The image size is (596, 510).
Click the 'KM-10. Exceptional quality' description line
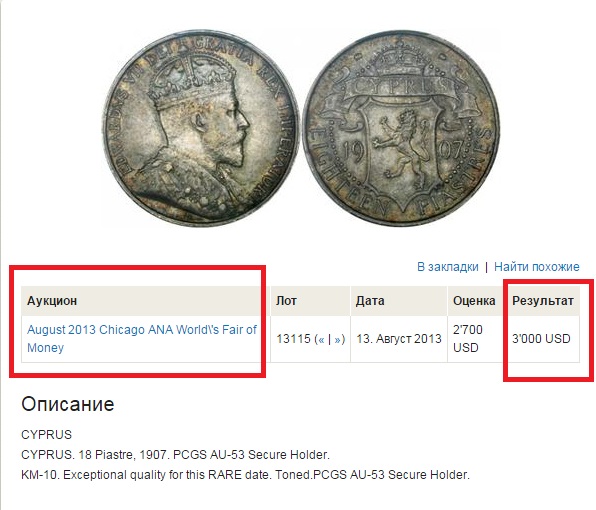(246, 475)
